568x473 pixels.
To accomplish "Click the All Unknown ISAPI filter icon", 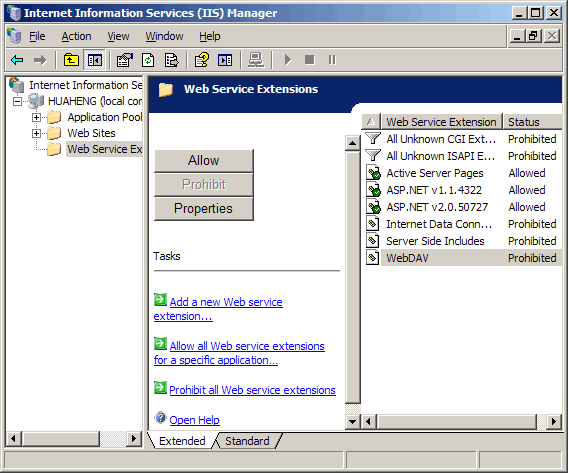I will 373,156.
